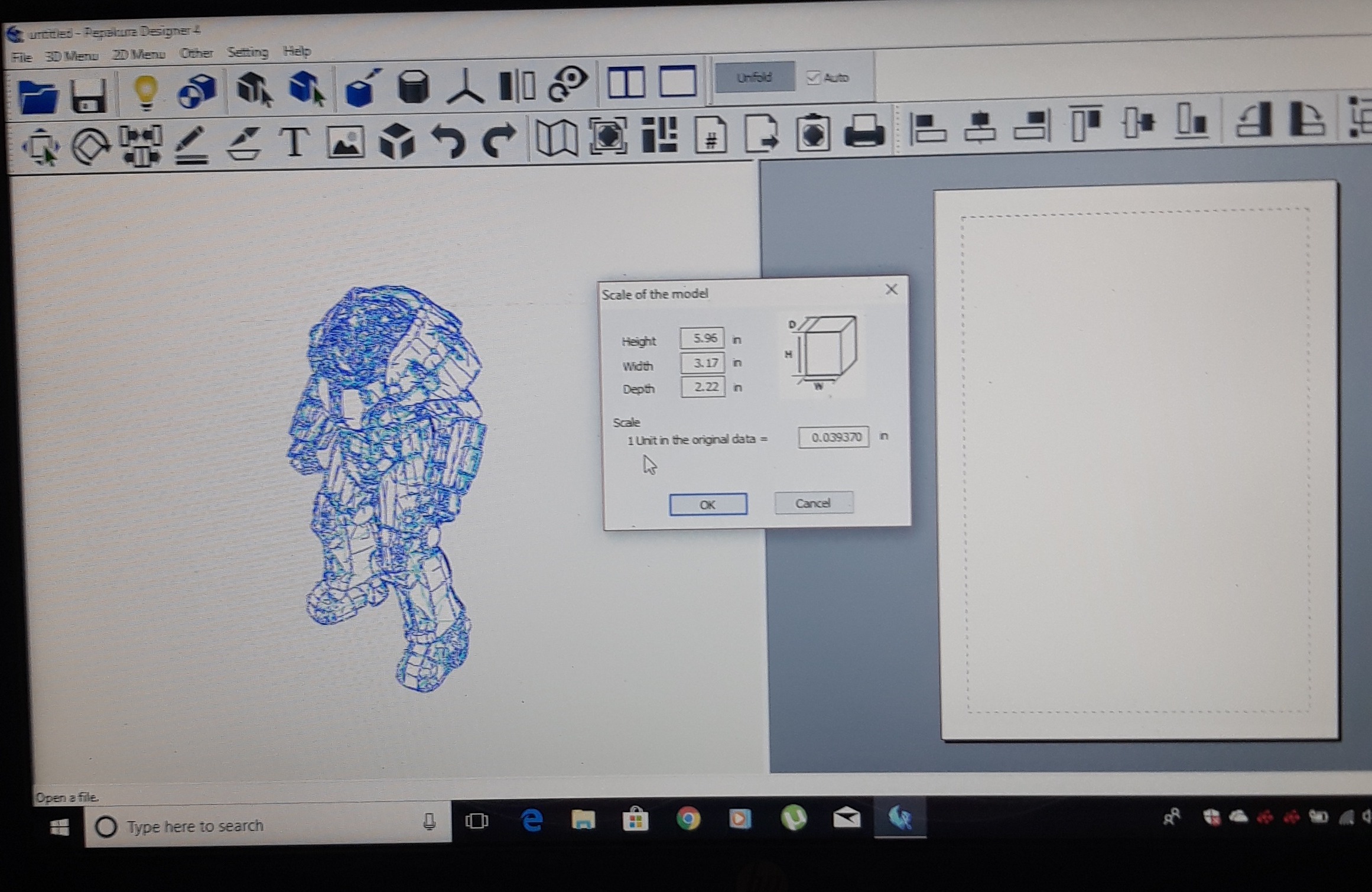The width and height of the screenshot is (1372, 892).
Task: Click the Height value field
Action: (x=702, y=338)
